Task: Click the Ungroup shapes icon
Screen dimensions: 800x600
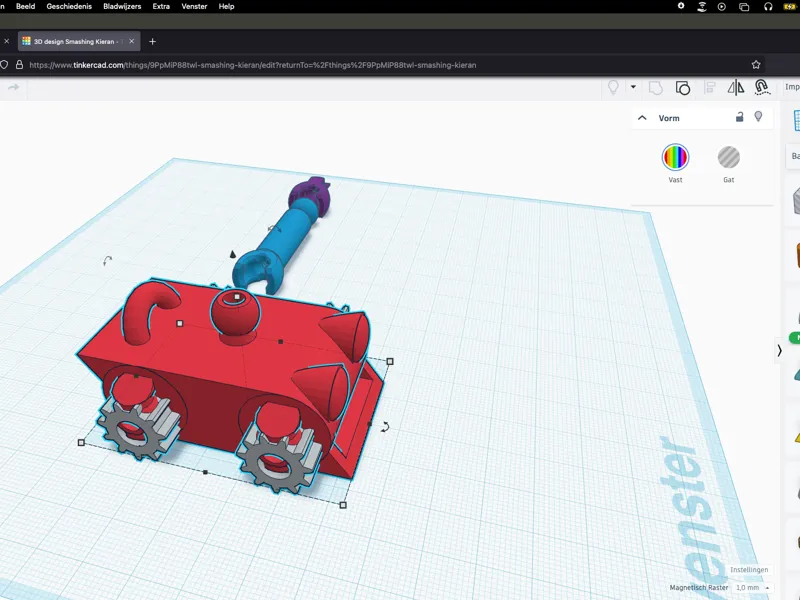Action: click(x=683, y=88)
